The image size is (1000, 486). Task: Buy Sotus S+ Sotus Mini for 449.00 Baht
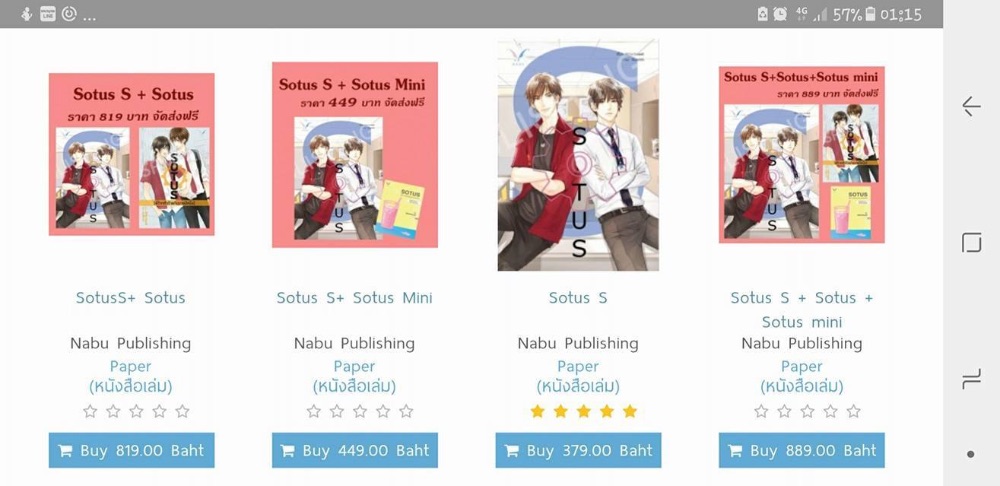coord(355,450)
